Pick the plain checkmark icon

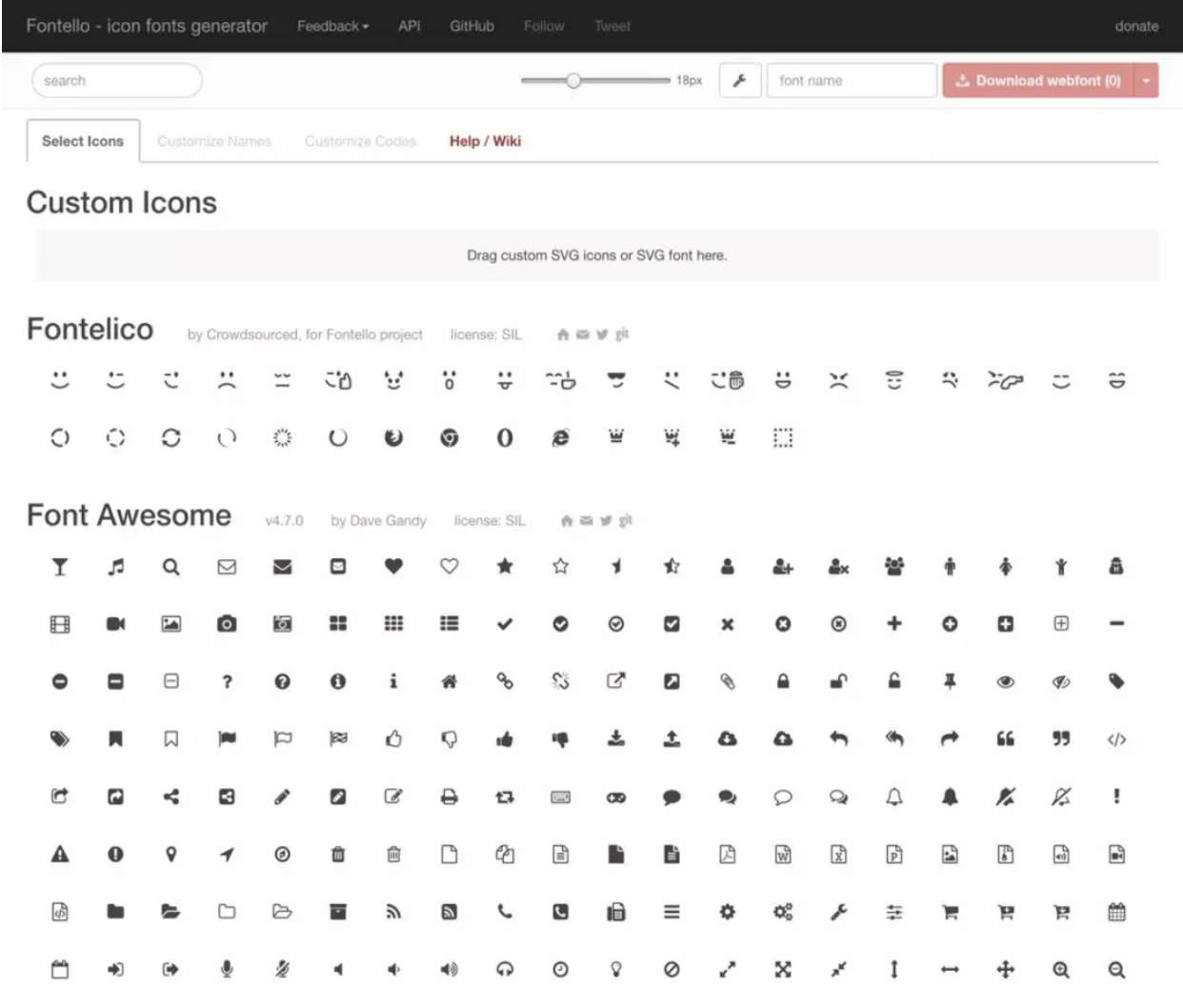pos(505,624)
